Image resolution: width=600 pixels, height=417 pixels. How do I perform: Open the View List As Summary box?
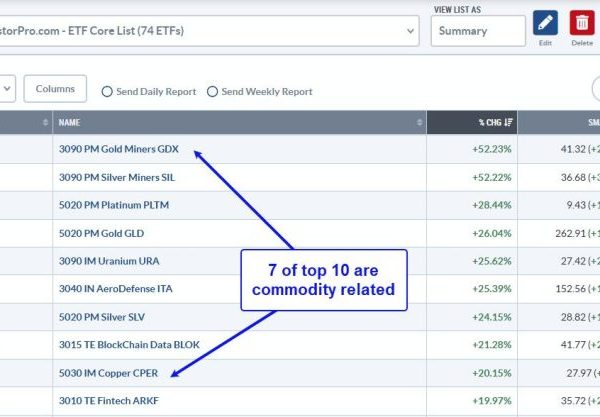478,31
